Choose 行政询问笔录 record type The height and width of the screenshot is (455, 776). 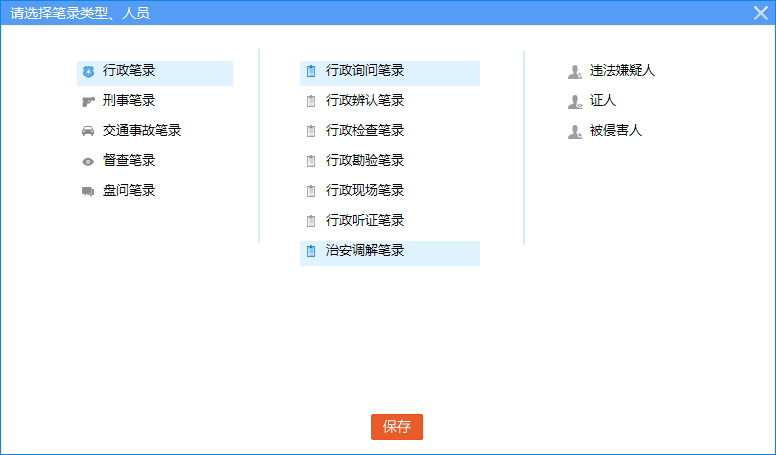tap(390, 73)
